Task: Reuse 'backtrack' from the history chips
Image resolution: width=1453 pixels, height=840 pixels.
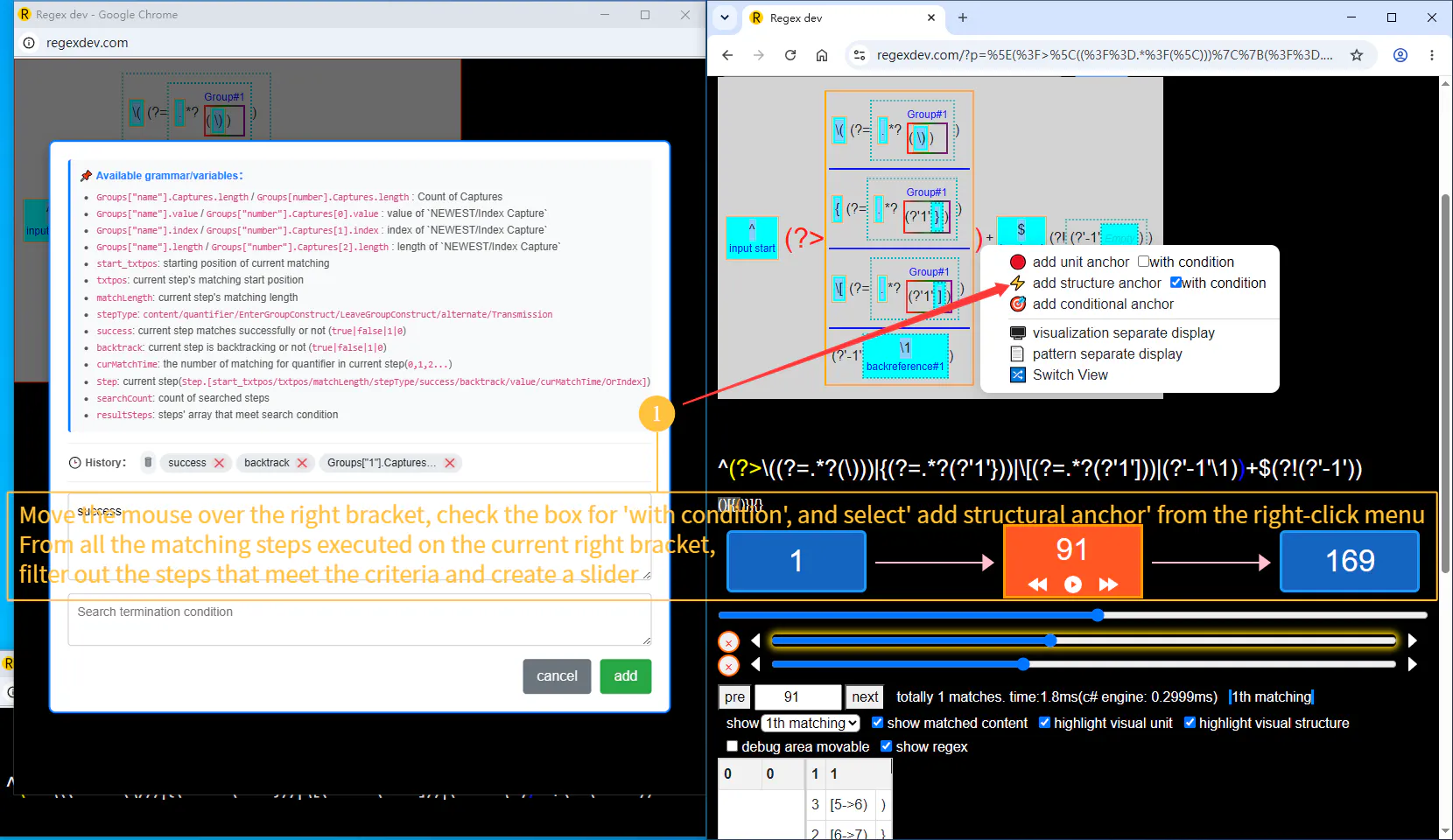Action: [266, 463]
